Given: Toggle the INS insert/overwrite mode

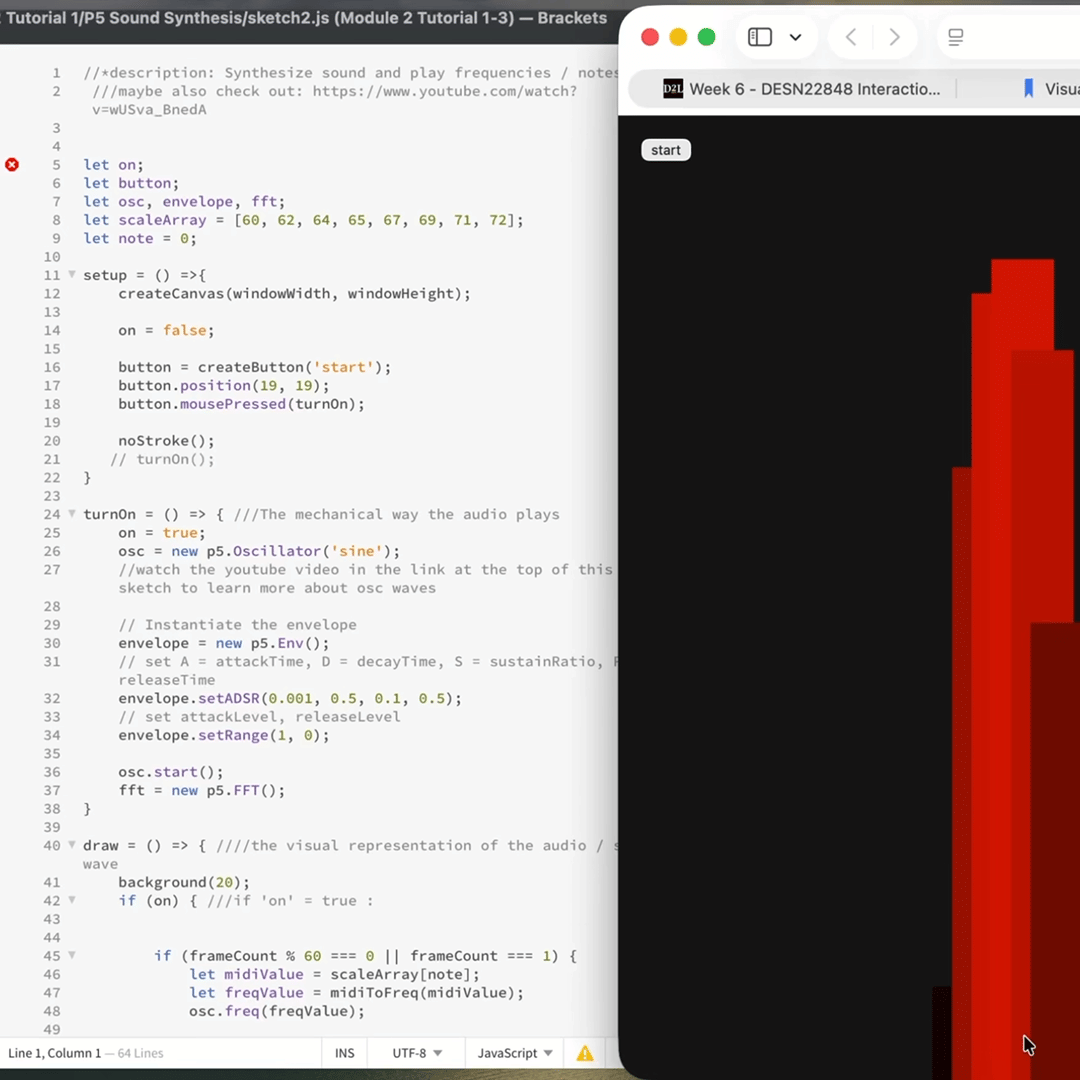Looking at the screenshot, I should tap(344, 1053).
